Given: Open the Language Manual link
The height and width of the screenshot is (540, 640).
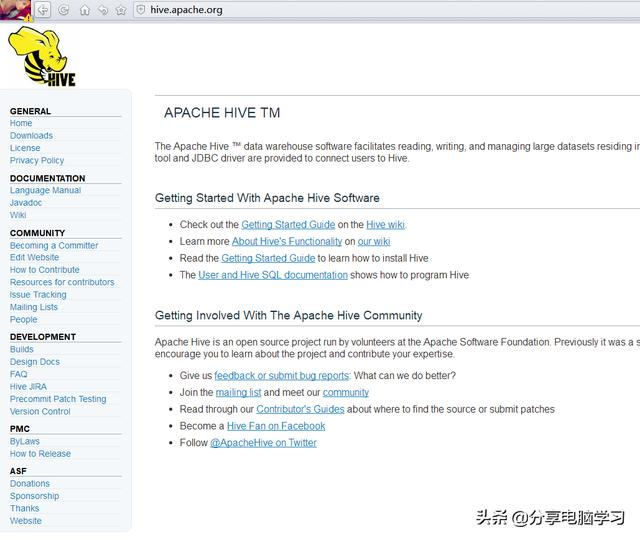Looking at the screenshot, I should 45,190.
